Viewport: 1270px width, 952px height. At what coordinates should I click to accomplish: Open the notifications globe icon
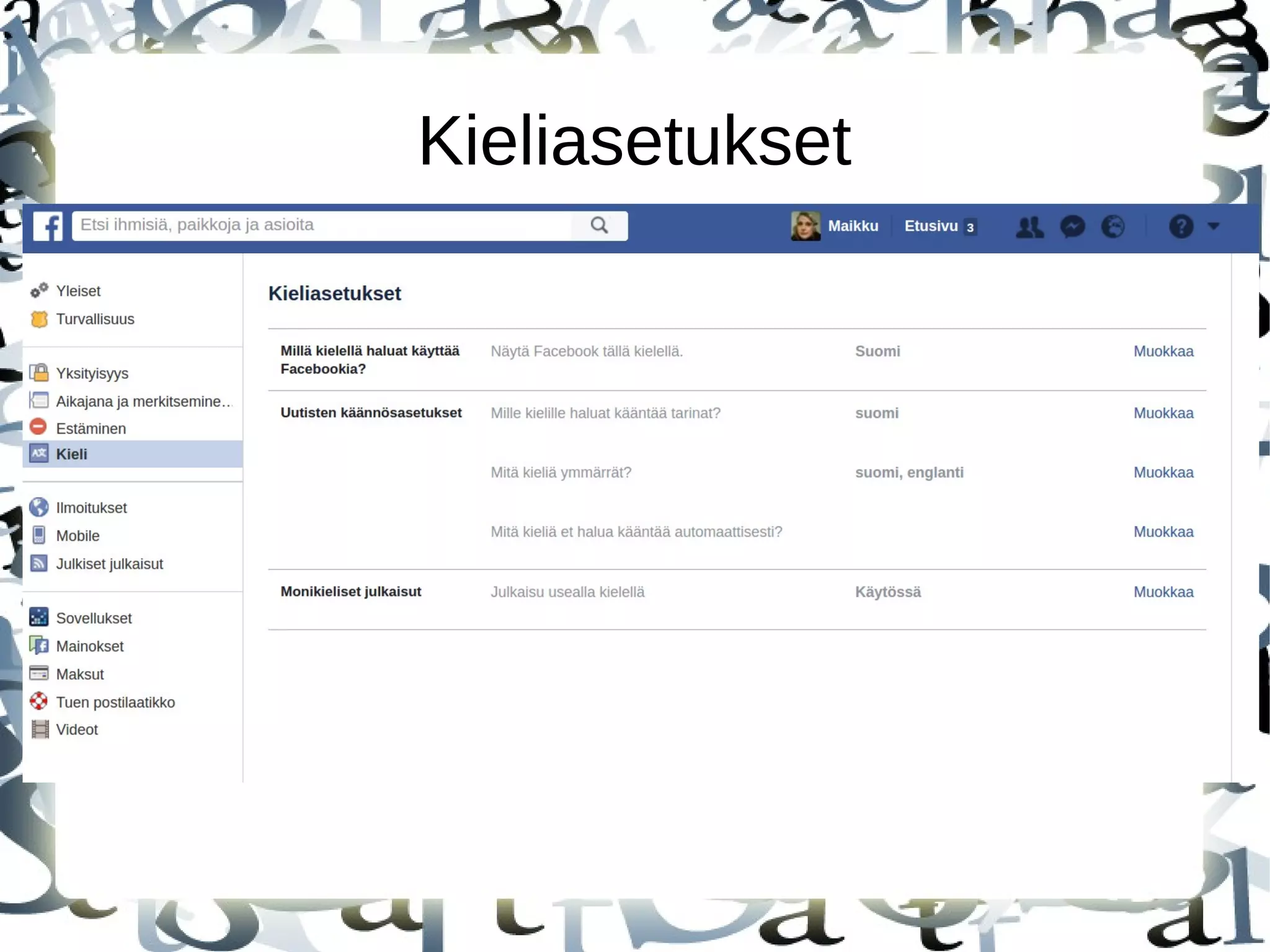pos(1113,226)
